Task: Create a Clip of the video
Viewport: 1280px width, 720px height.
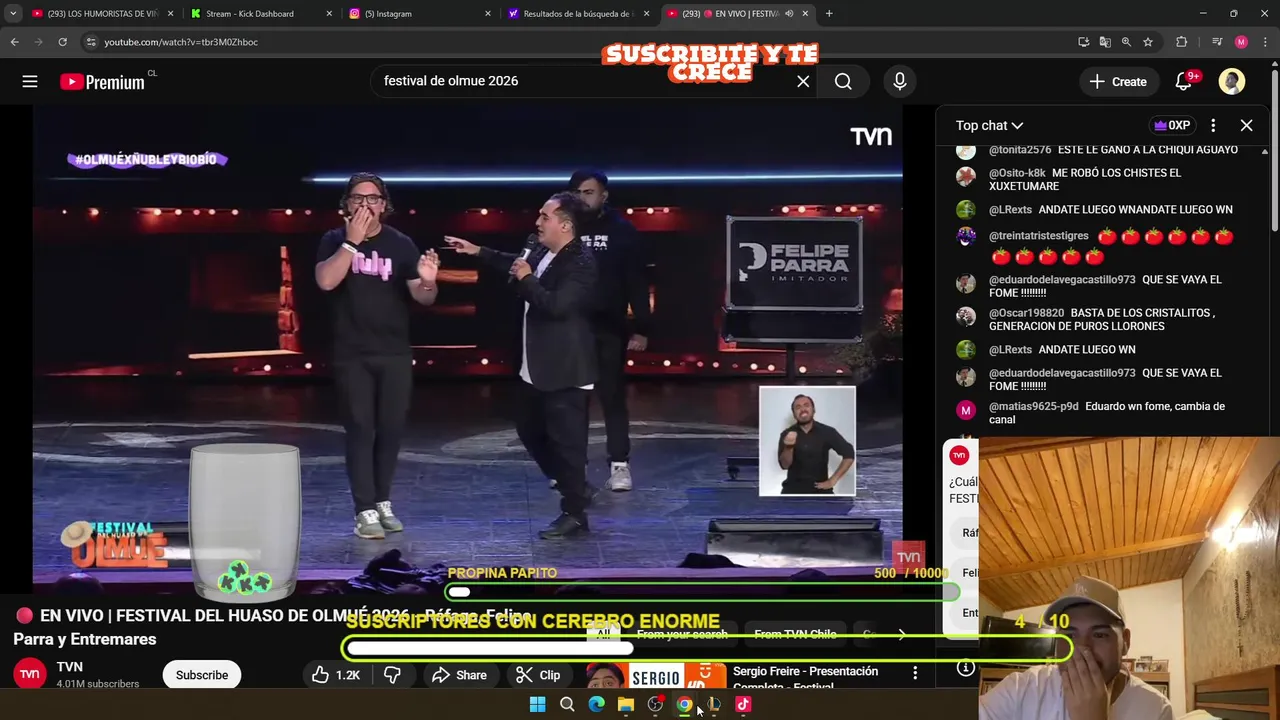Action: pyautogui.click(x=538, y=675)
